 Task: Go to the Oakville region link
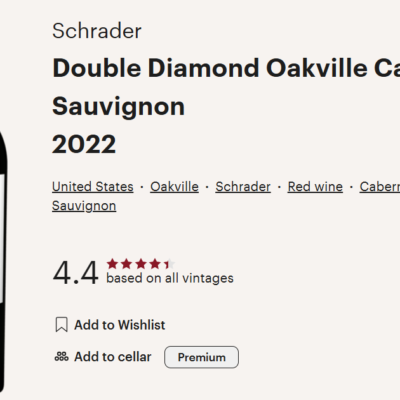(x=174, y=187)
